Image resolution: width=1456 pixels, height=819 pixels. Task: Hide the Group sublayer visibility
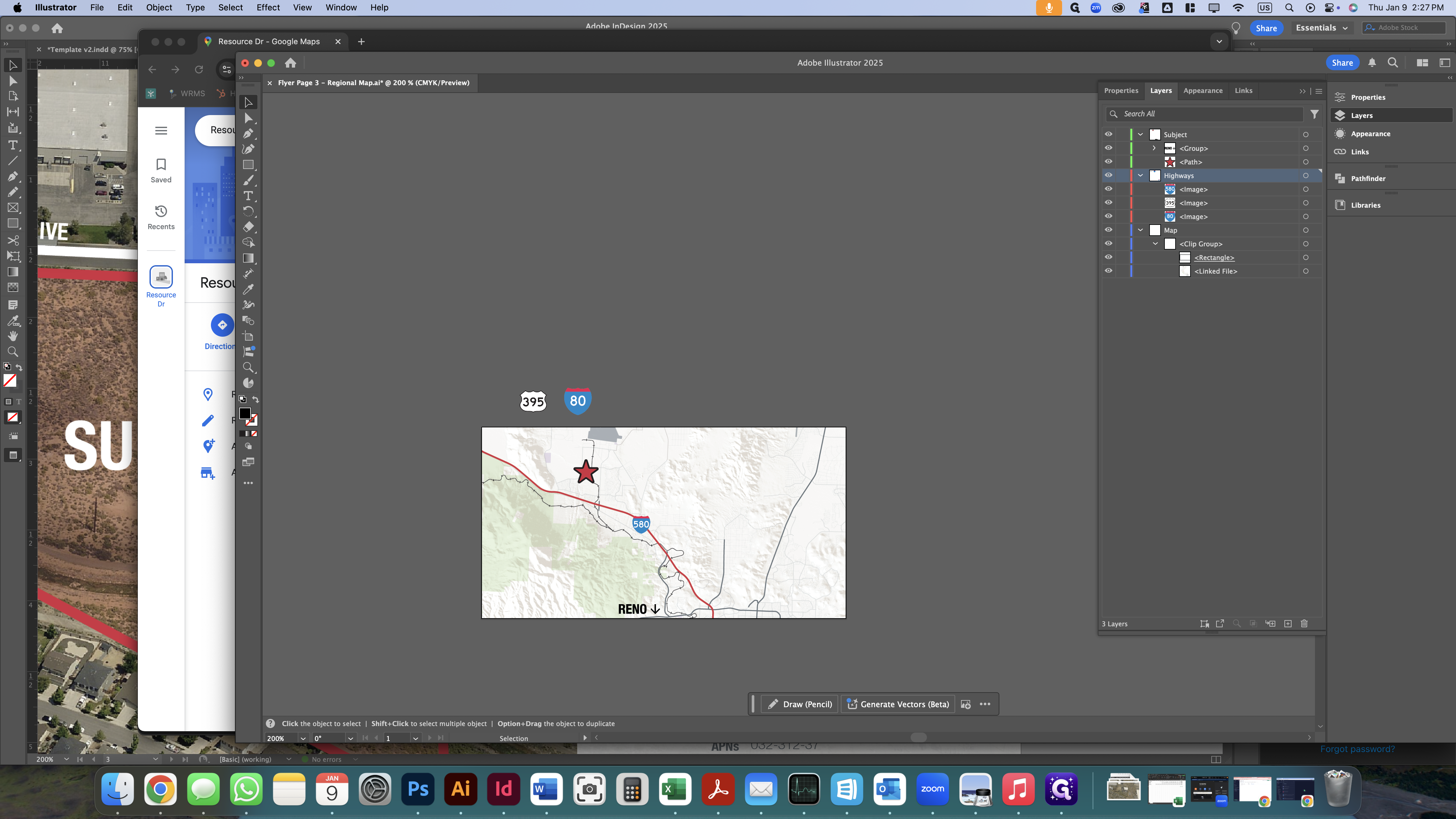pyautogui.click(x=1108, y=148)
